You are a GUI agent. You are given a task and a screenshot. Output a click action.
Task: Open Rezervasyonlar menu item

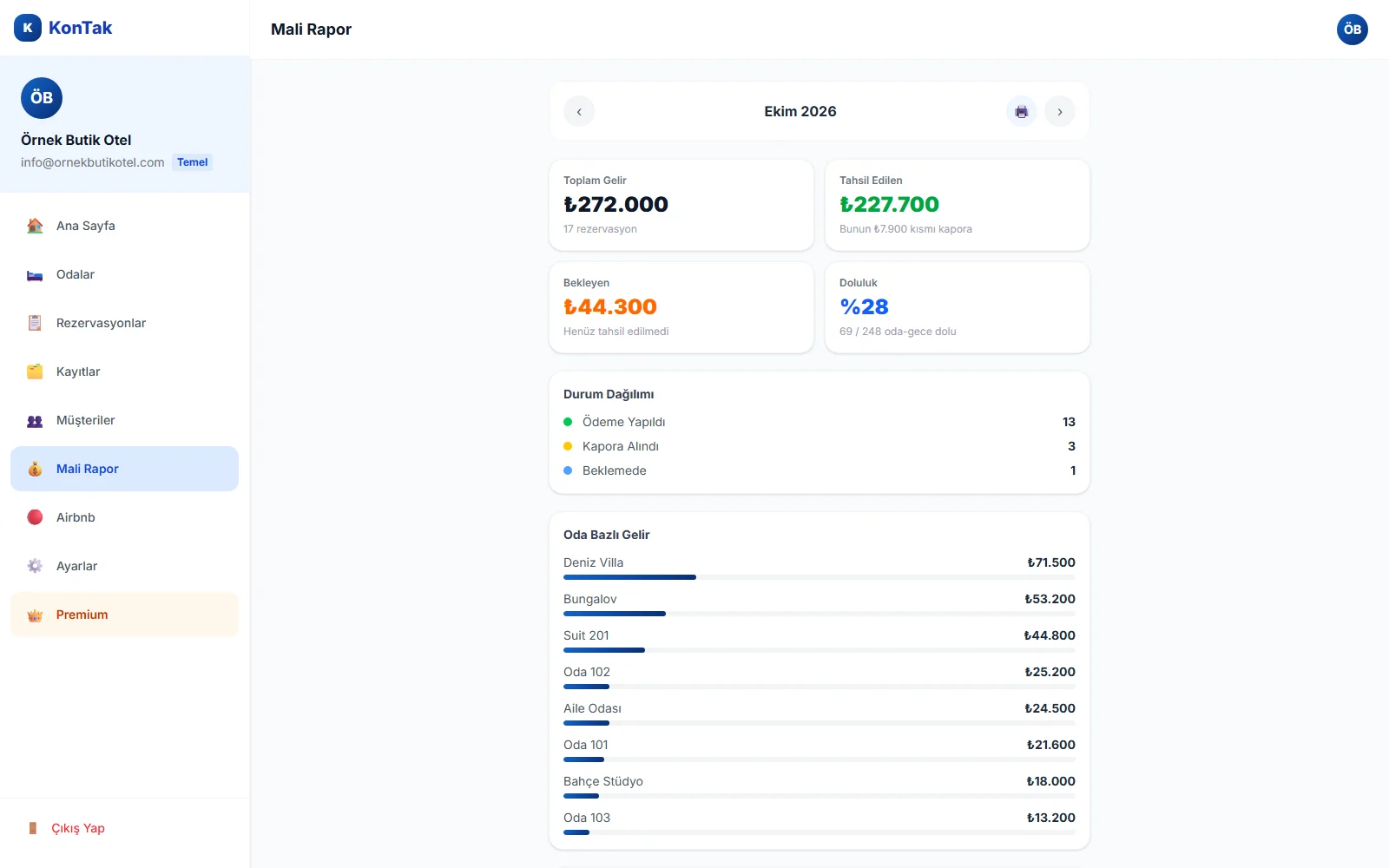click(124, 323)
